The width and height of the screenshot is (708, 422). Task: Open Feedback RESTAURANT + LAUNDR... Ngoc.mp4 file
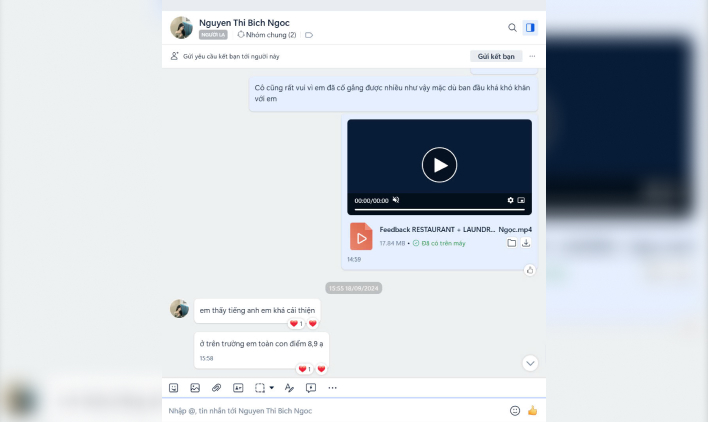[456, 229]
